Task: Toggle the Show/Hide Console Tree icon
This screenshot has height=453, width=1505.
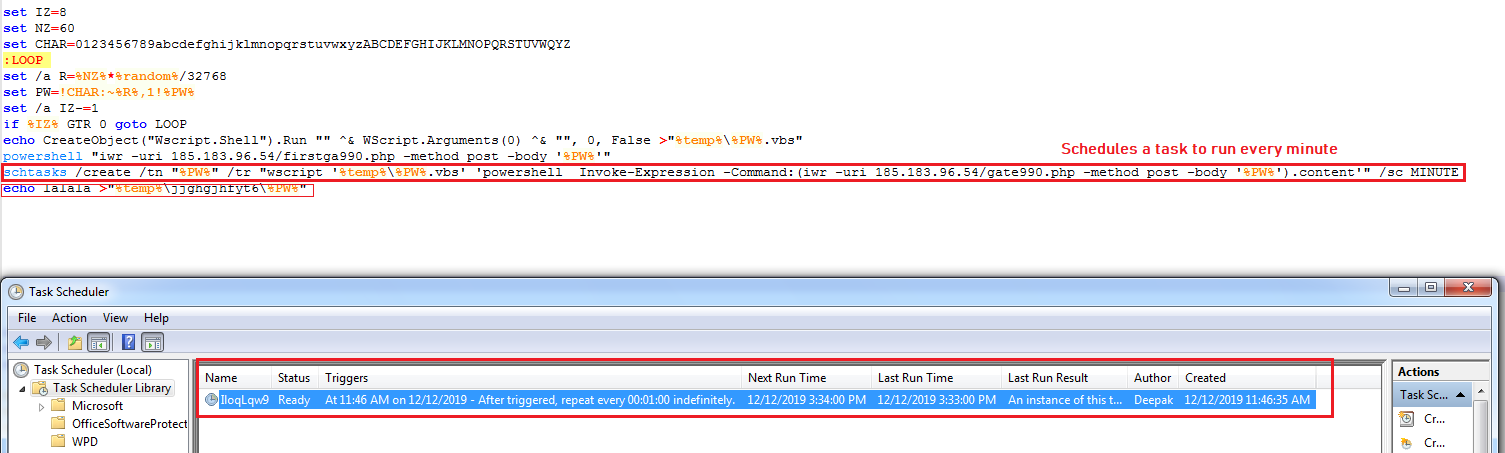Action: coord(97,341)
